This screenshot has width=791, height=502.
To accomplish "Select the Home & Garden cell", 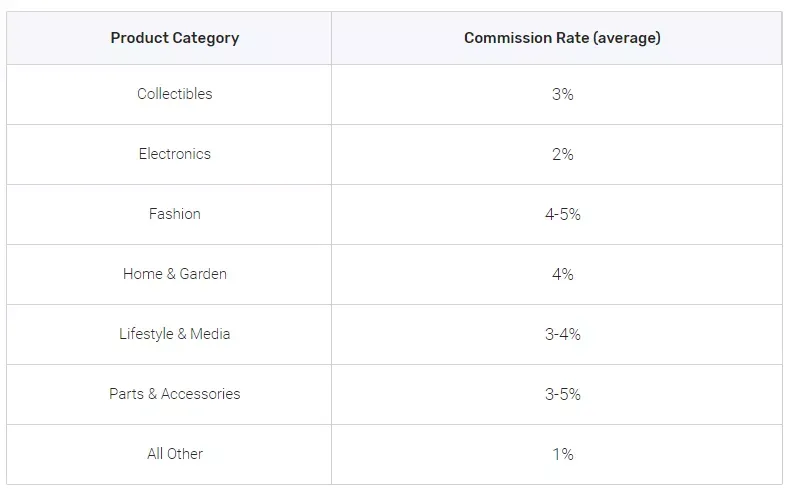I will [169, 274].
